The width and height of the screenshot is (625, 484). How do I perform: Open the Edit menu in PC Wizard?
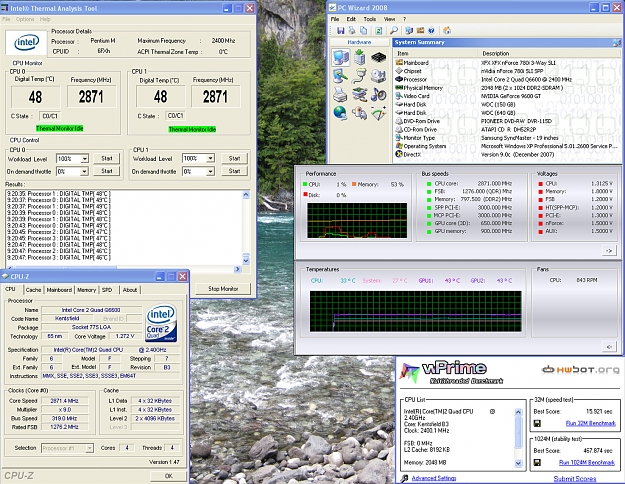pos(351,19)
